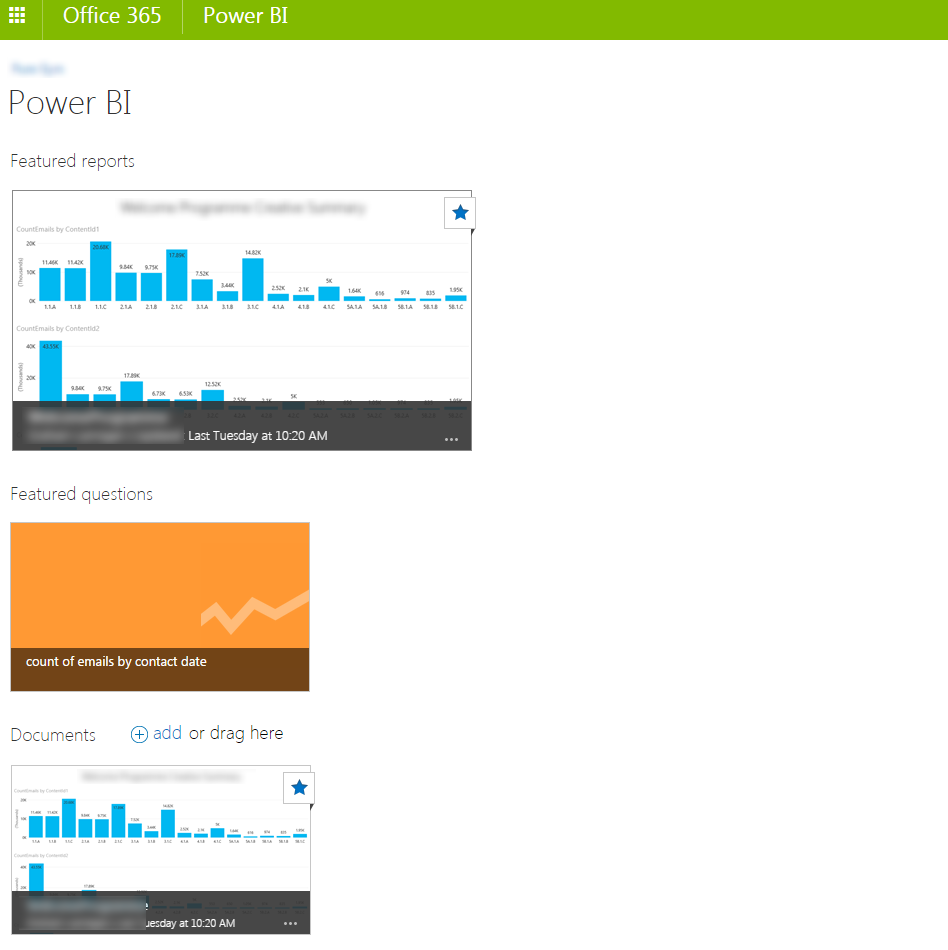
Task: Click the 'add' link next to Documents
Action: pyautogui.click(x=167, y=733)
